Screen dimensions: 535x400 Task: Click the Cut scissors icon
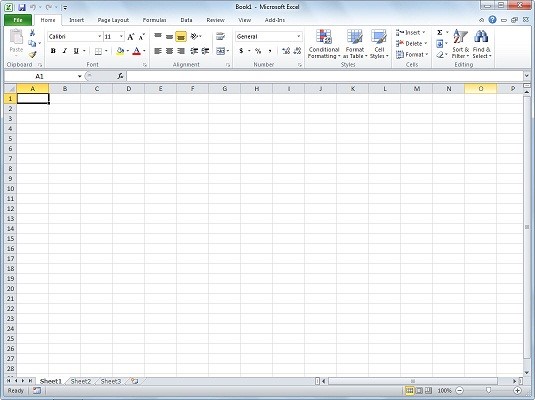[x=32, y=33]
